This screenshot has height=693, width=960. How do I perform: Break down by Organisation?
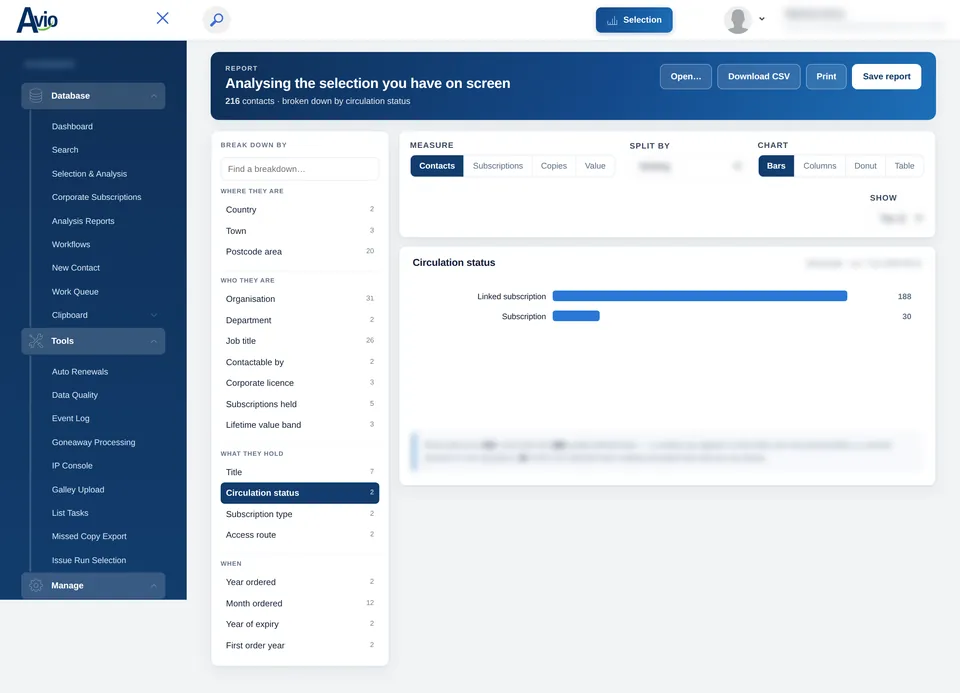[x=299, y=299]
